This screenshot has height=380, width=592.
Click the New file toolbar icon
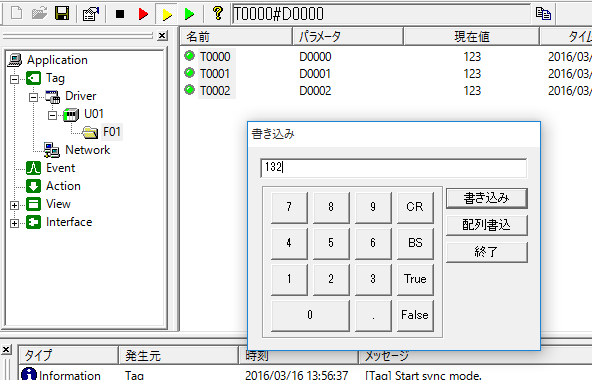[16, 14]
